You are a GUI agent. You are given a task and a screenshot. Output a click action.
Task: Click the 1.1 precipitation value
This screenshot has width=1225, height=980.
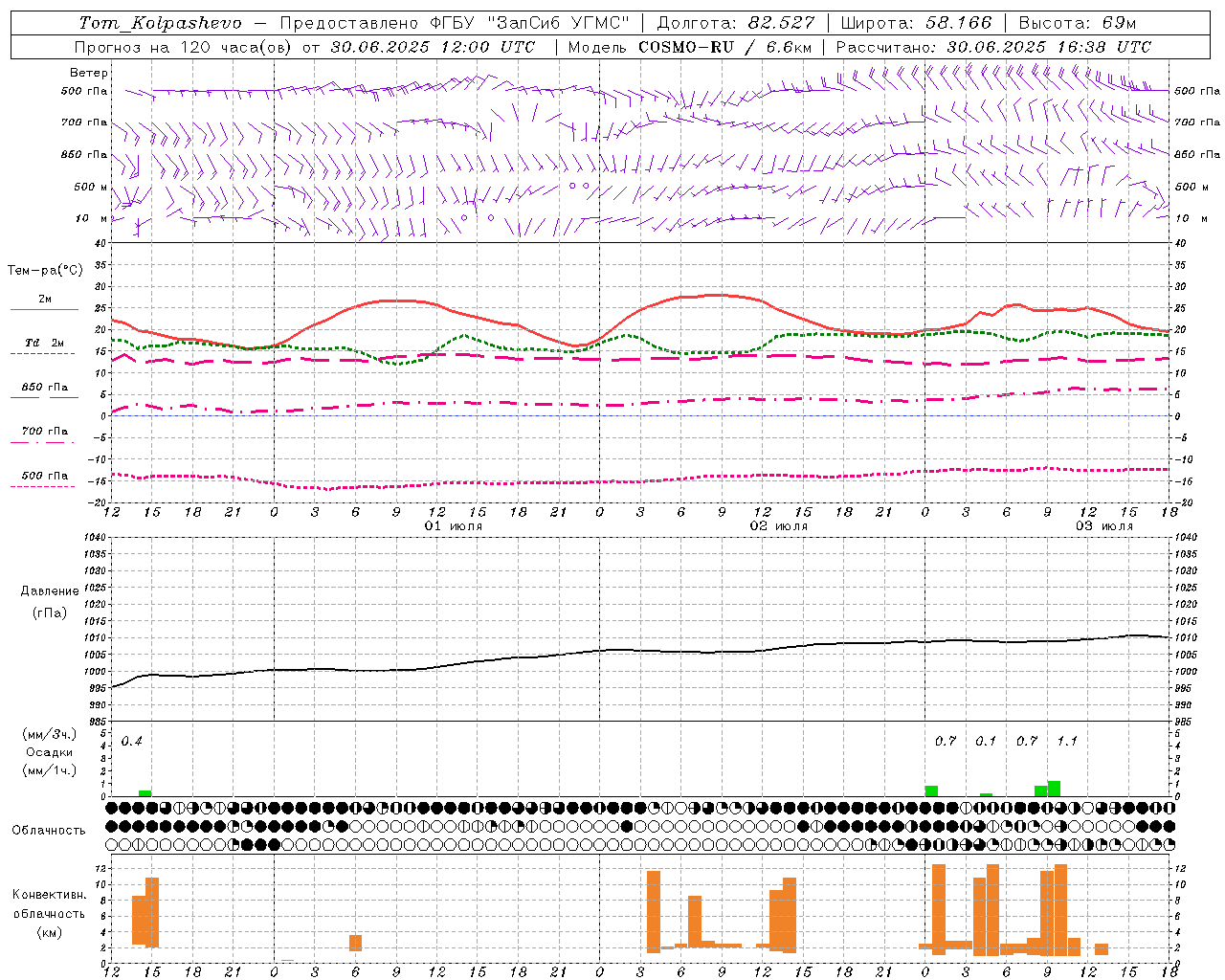(x=1067, y=741)
